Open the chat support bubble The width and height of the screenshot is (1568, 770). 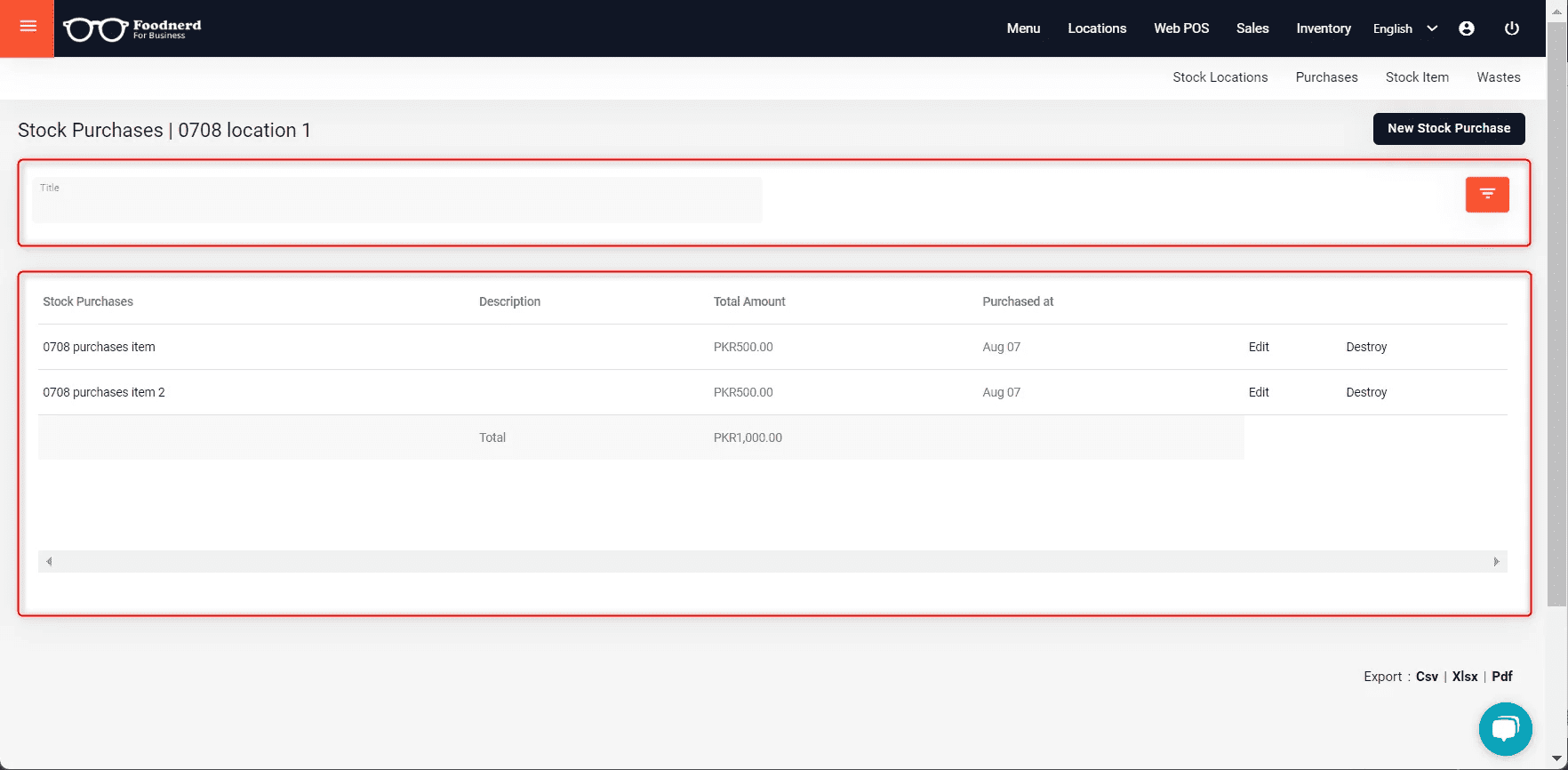(x=1505, y=729)
